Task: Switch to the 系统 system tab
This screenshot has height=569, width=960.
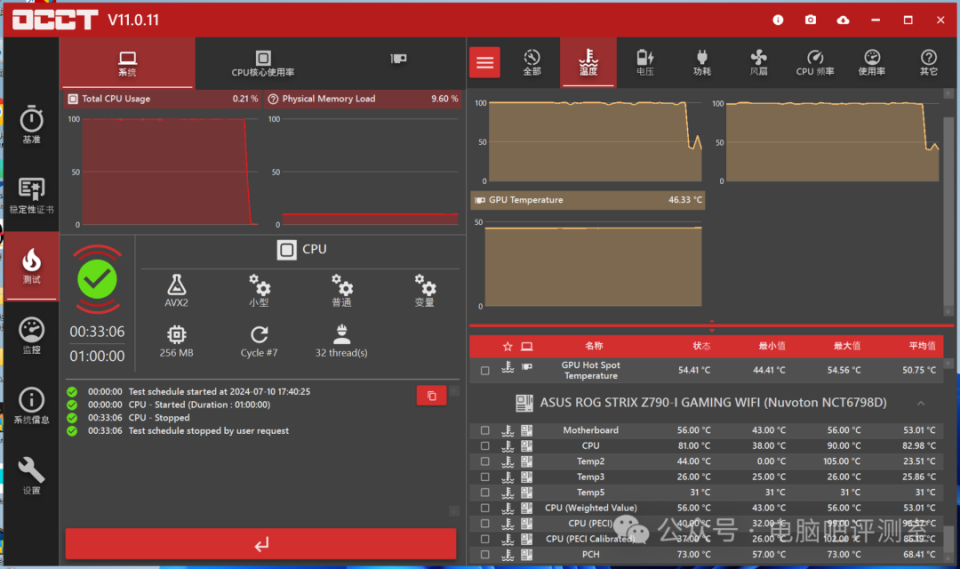Action: click(x=127, y=63)
